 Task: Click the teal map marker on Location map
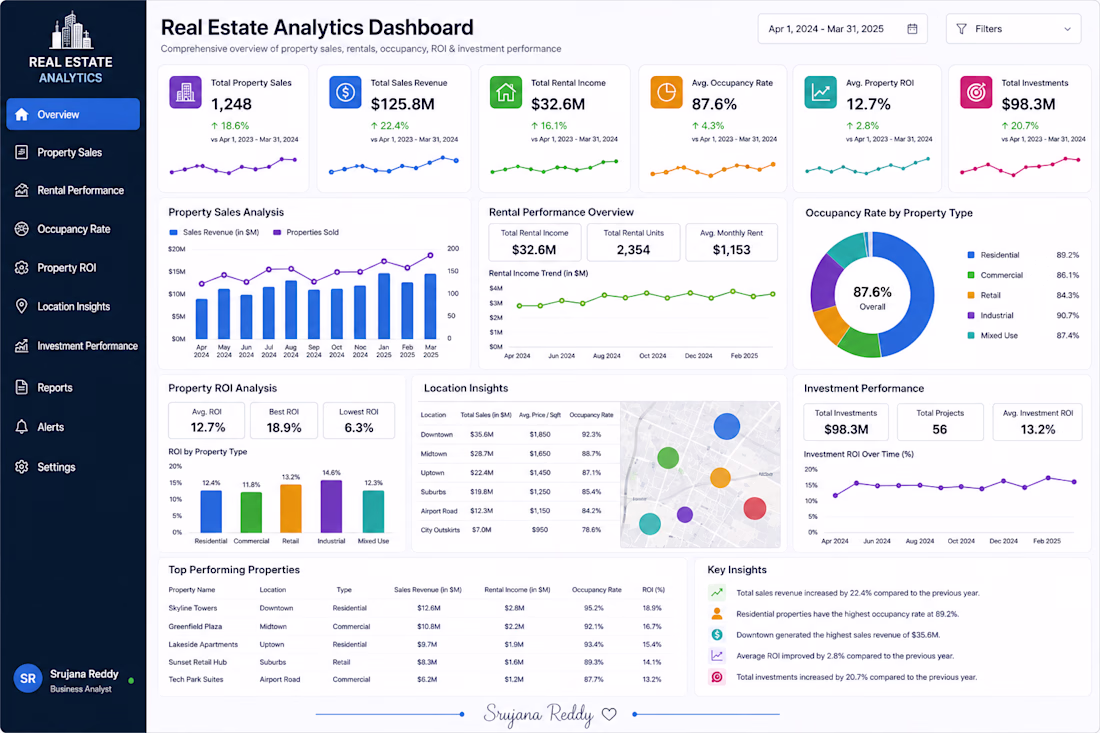click(x=650, y=523)
